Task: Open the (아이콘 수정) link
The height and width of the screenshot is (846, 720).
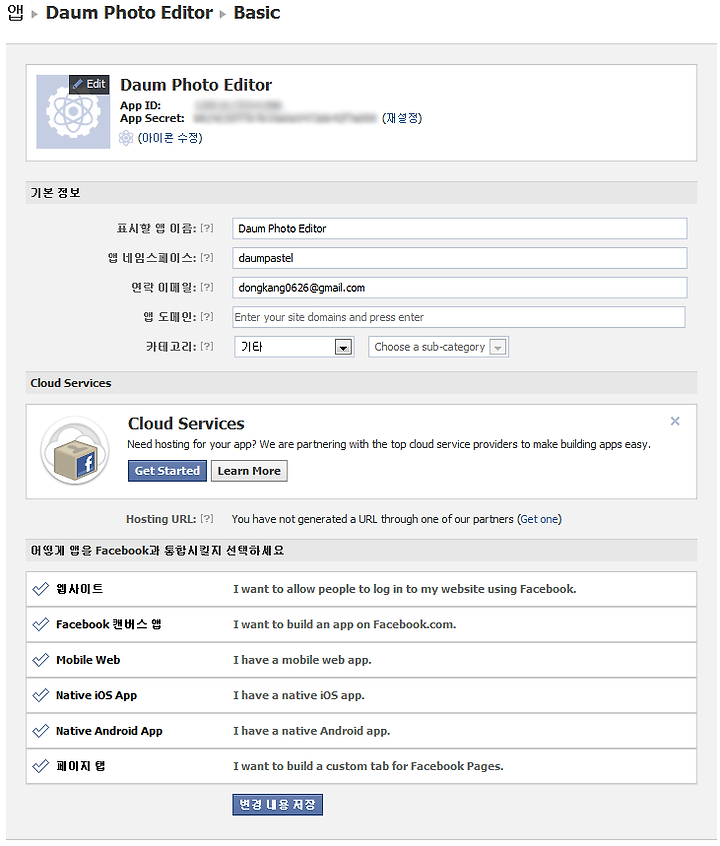Action: 170,138
